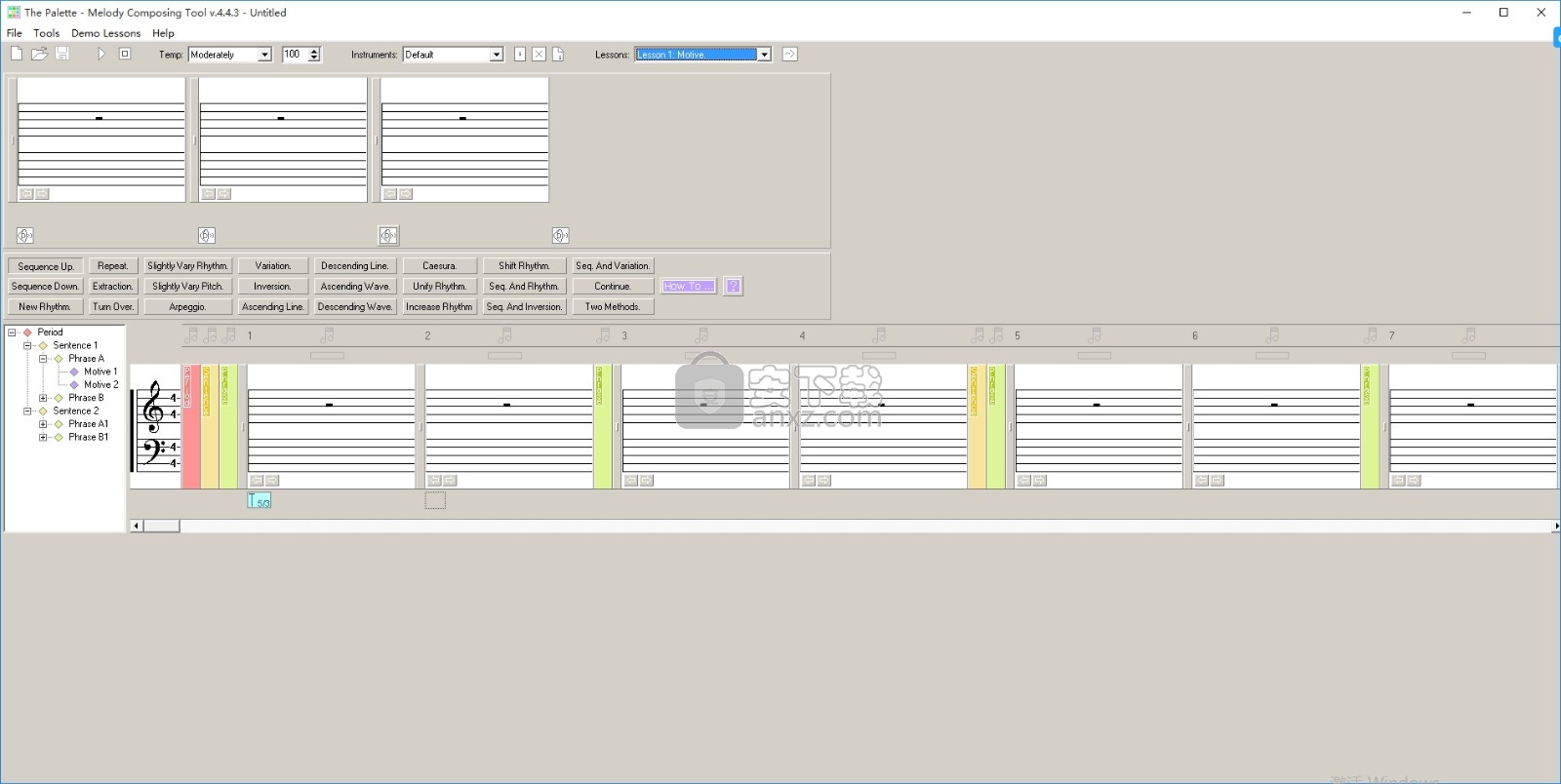
Task: Expand the Phrase B node
Action: tap(43, 398)
